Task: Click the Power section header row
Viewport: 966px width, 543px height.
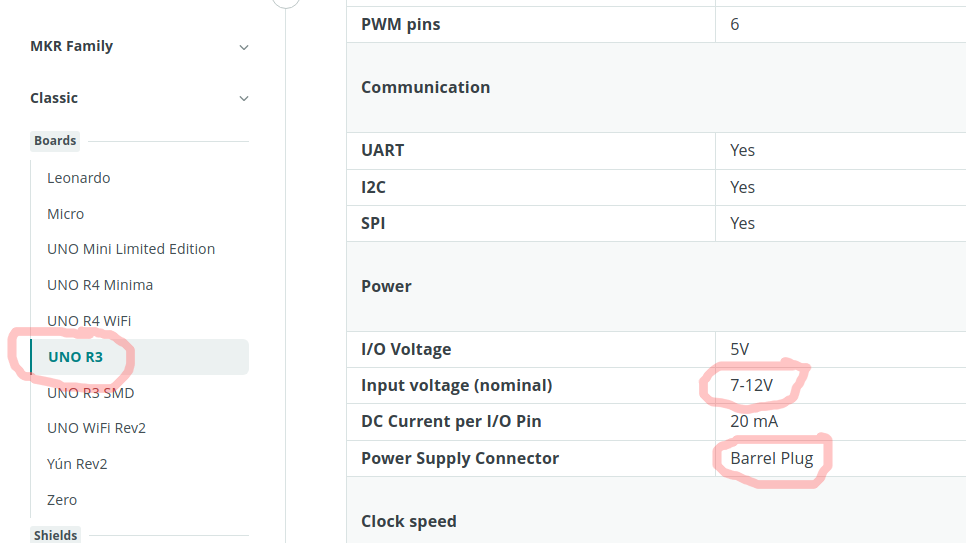Action: [656, 287]
